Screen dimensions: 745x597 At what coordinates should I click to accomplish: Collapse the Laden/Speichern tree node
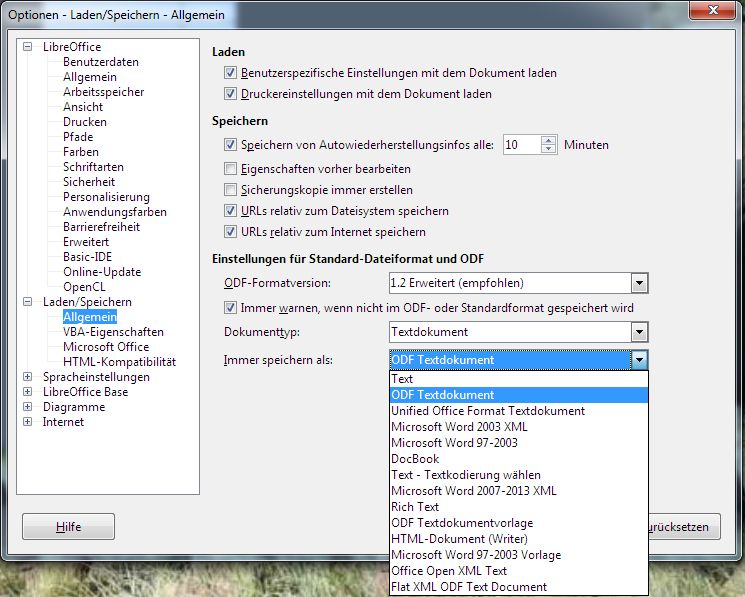(x=28, y=302)
